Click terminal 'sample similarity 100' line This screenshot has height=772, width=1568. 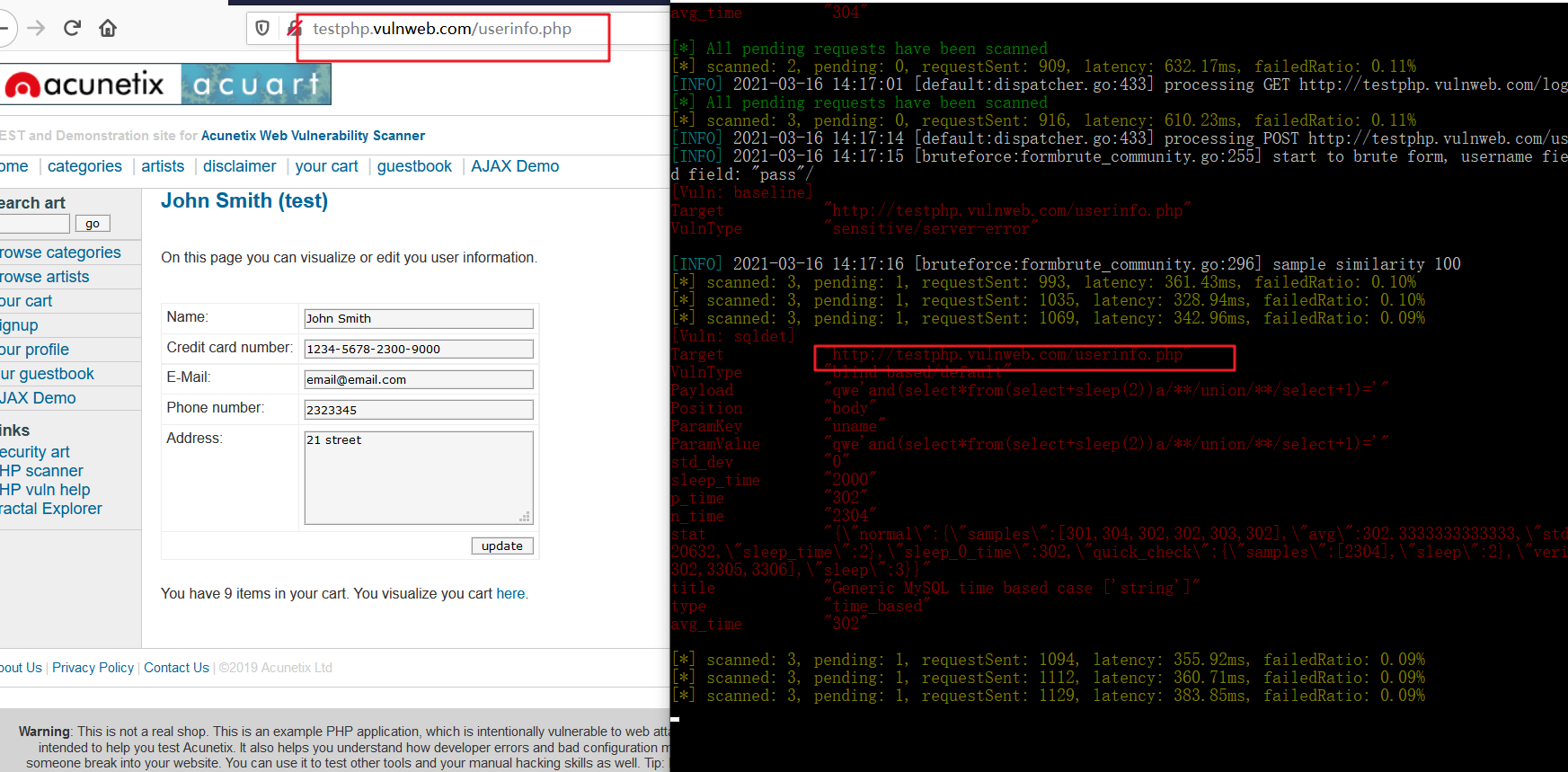(1066, 264)
